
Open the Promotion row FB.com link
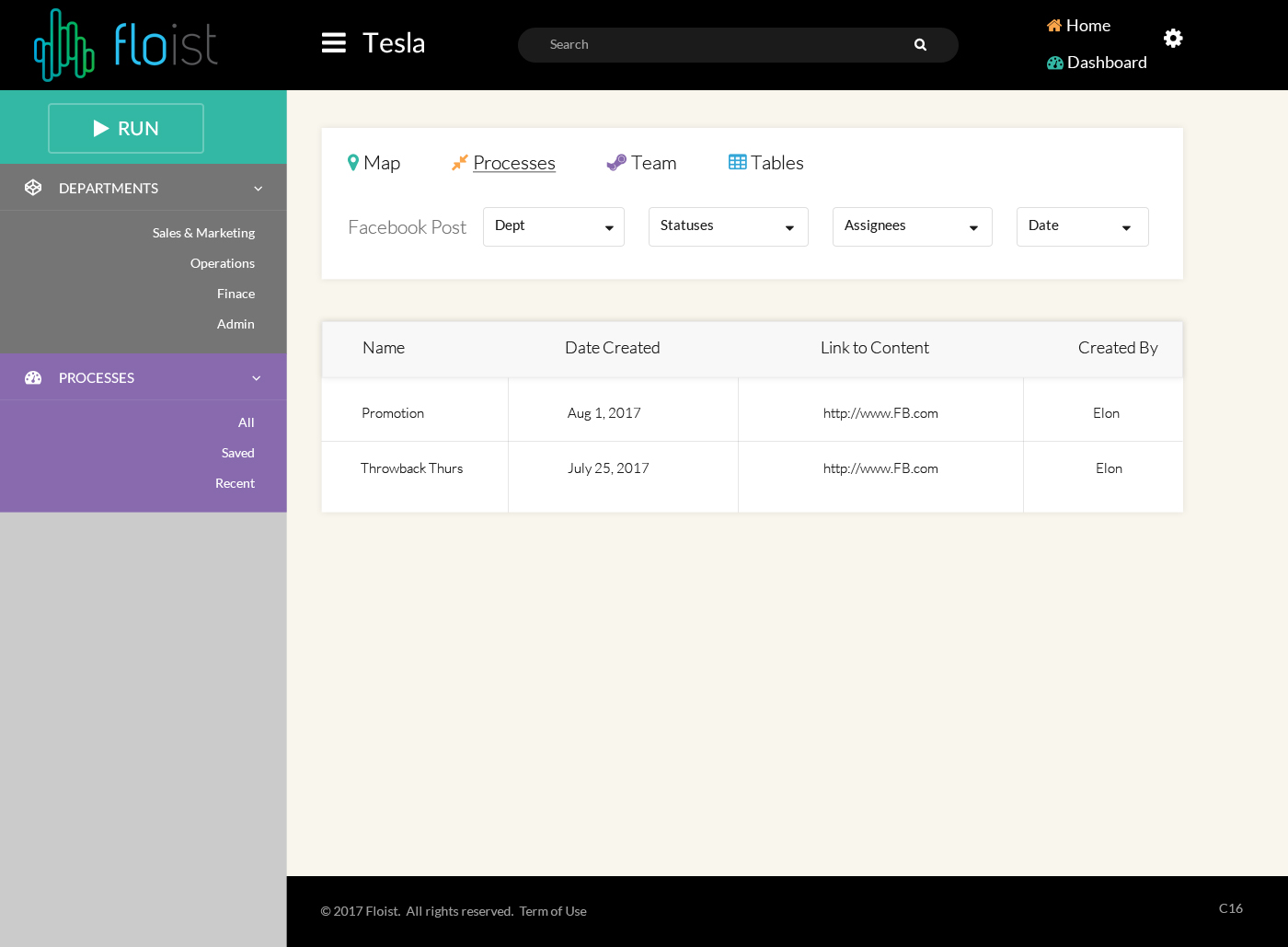point(880,413)
